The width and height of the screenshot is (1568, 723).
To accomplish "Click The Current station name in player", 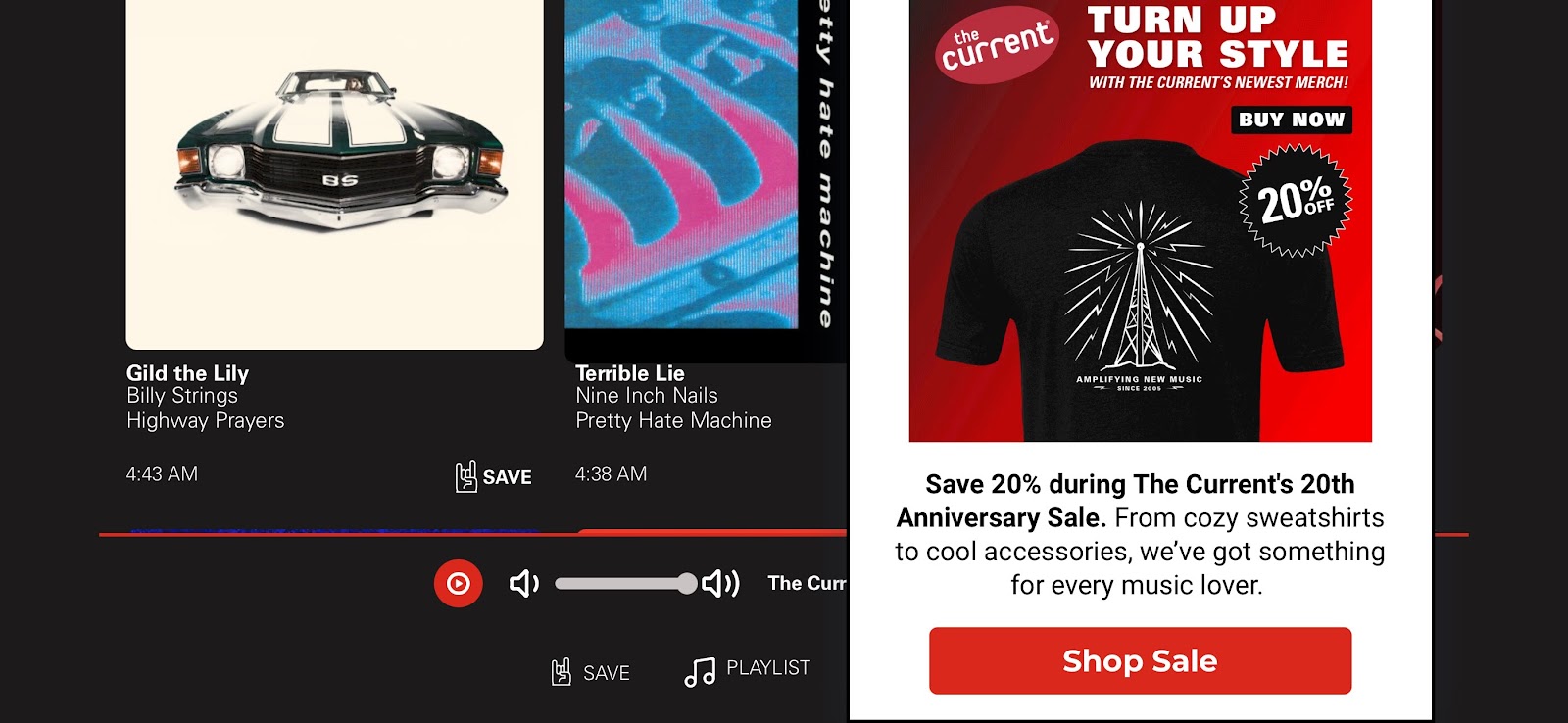I will point(807,583).
